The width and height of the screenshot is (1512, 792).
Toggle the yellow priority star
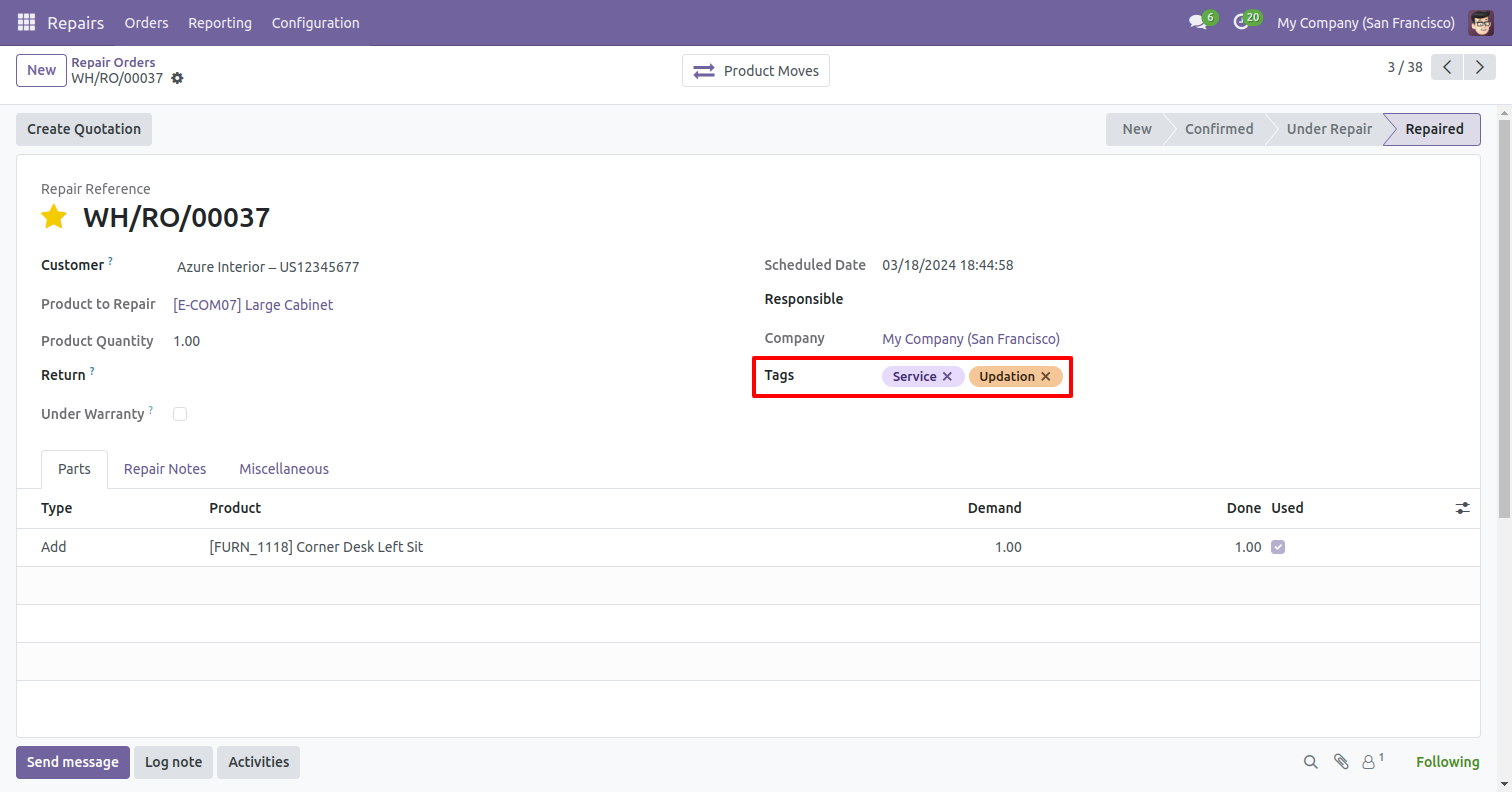pos(54,217)
